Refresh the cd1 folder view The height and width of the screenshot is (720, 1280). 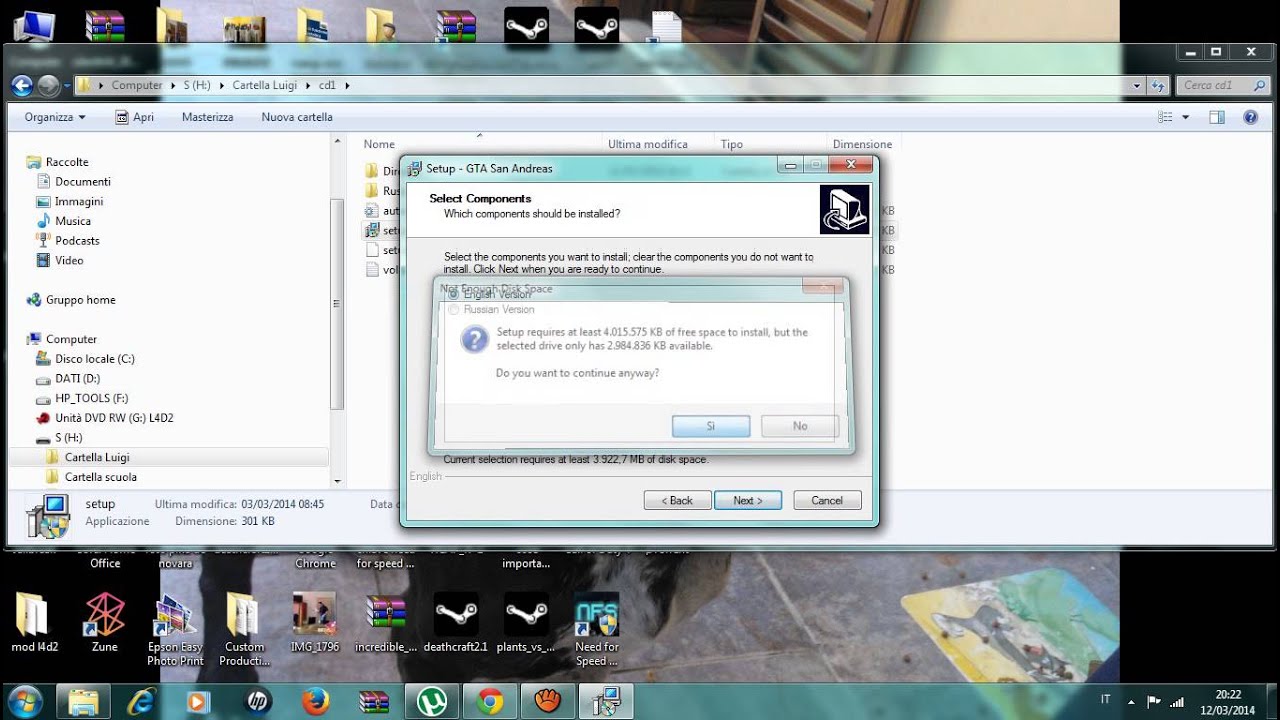click(x=1158, y=86)
